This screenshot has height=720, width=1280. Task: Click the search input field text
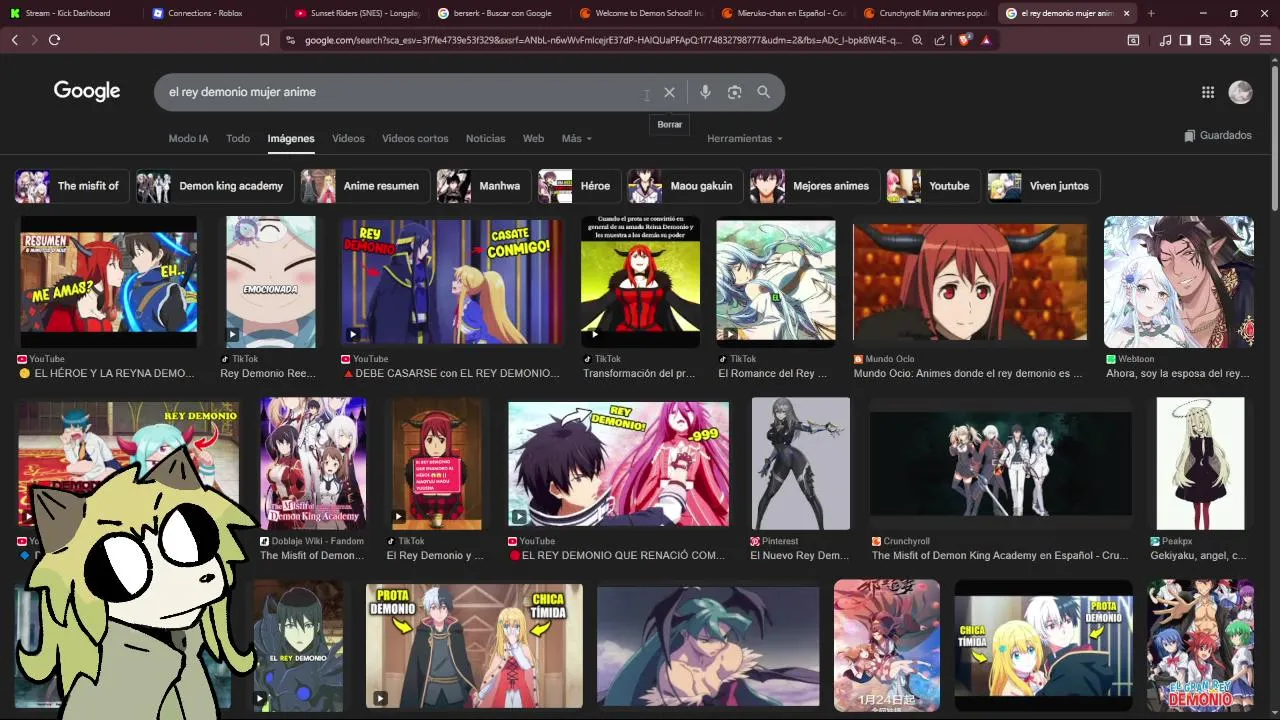(242, 92)
